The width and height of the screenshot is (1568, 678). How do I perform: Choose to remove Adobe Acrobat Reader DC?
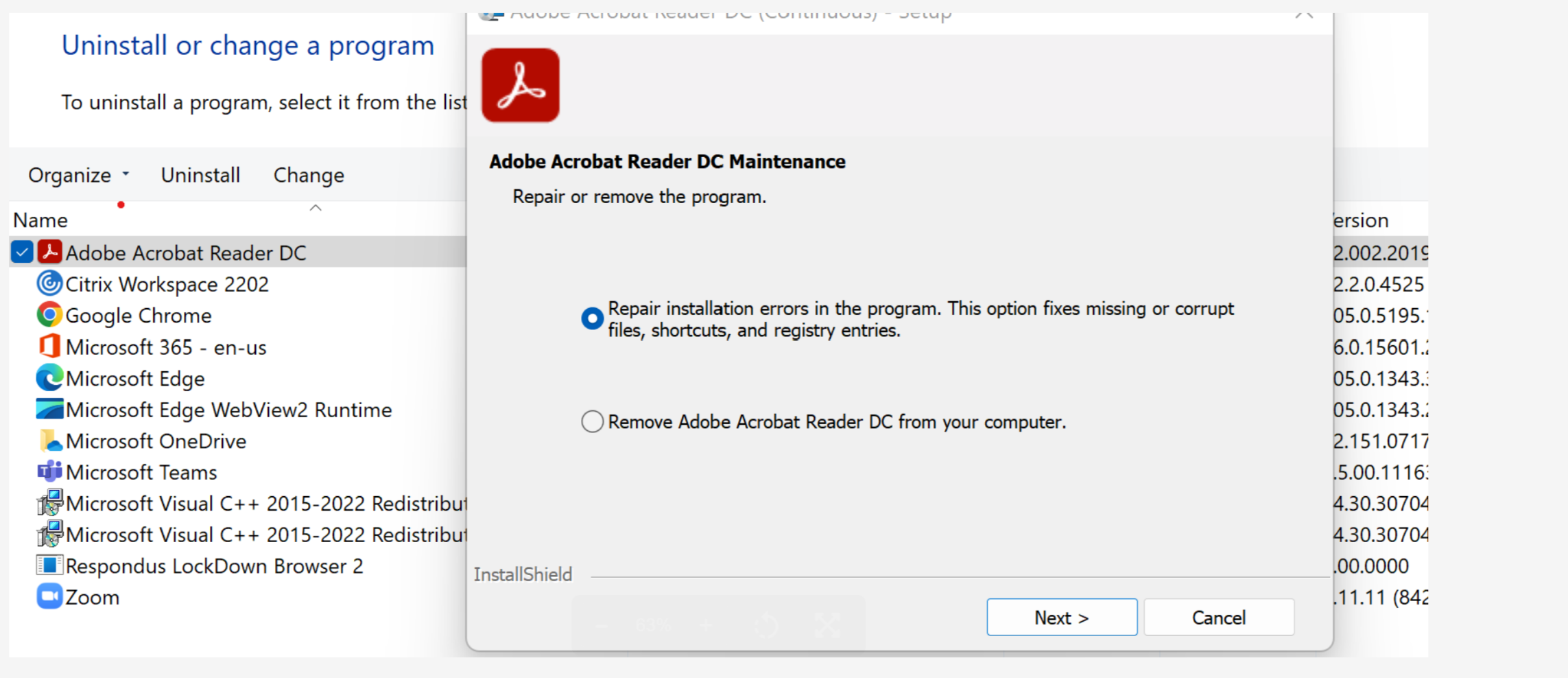point(592,421)
